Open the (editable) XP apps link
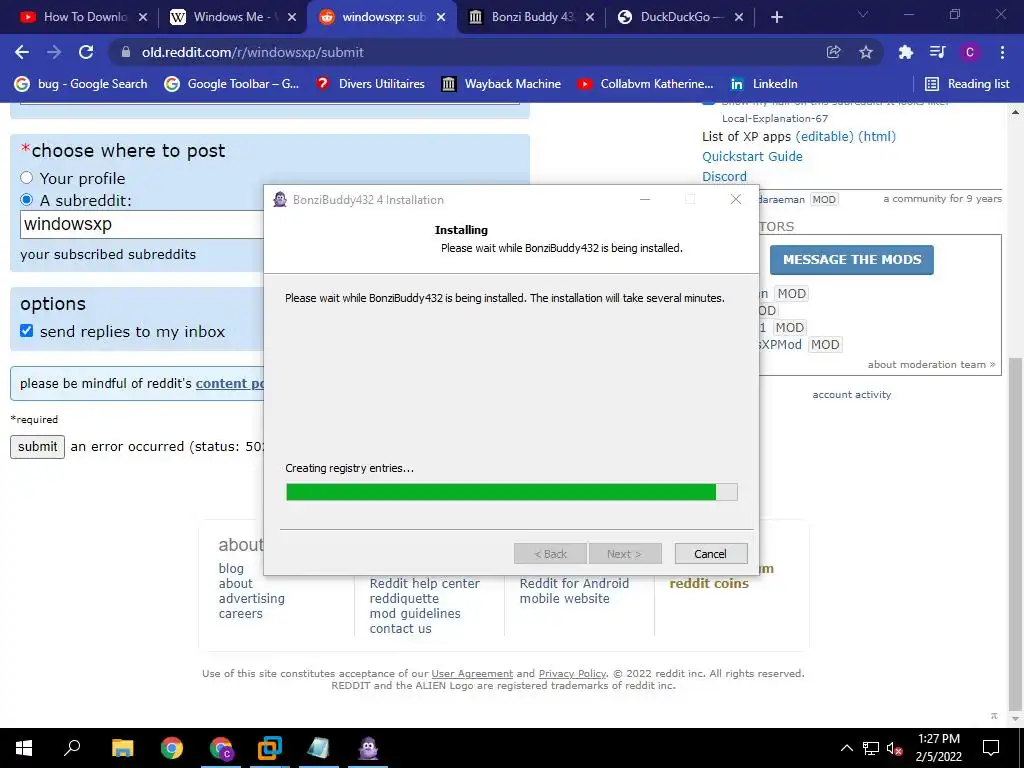This screenshot has width=1024, height=768. click(x=824, y=136)
